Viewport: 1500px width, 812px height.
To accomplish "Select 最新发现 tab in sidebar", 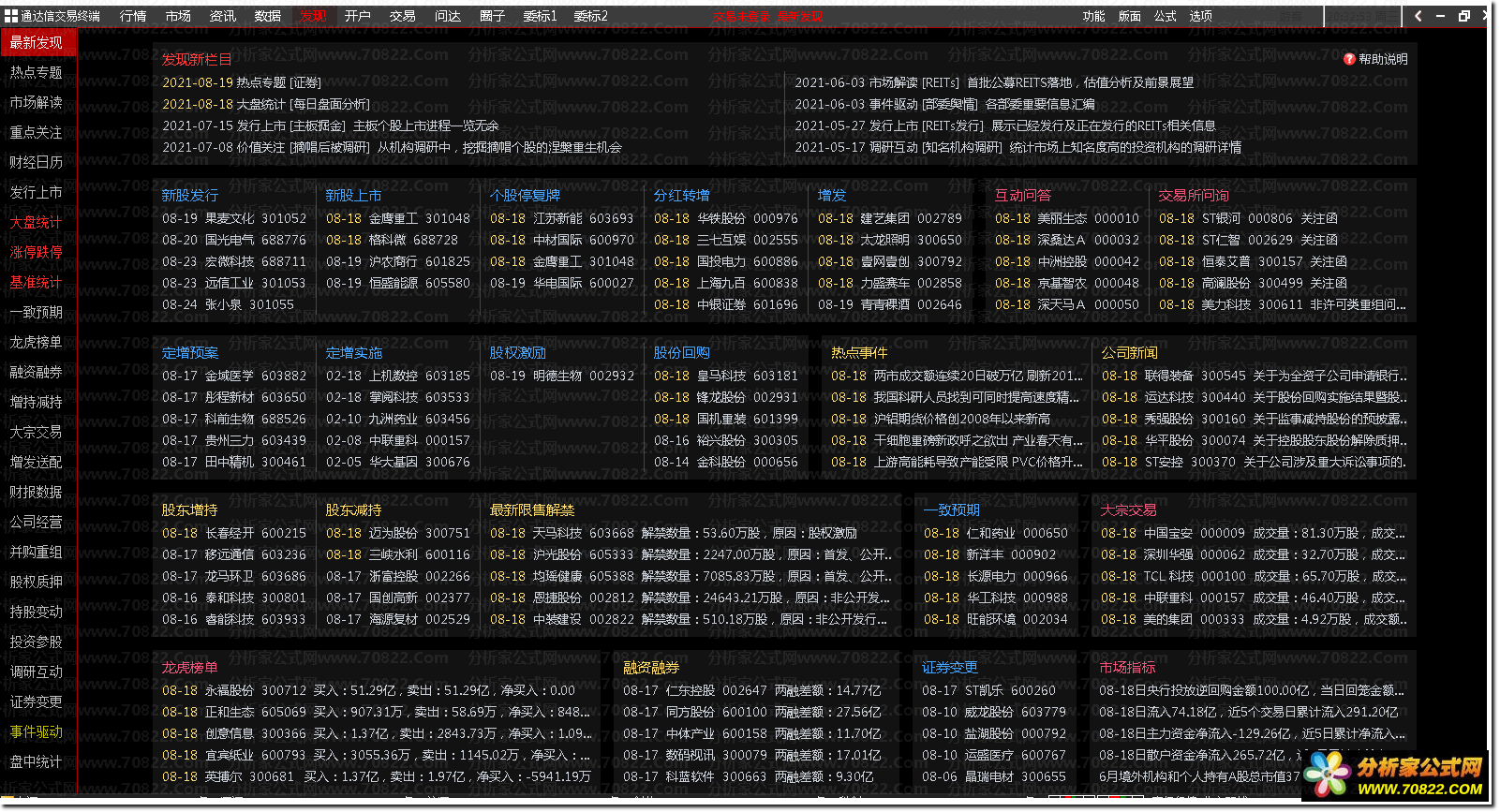I will click(37, 42).
